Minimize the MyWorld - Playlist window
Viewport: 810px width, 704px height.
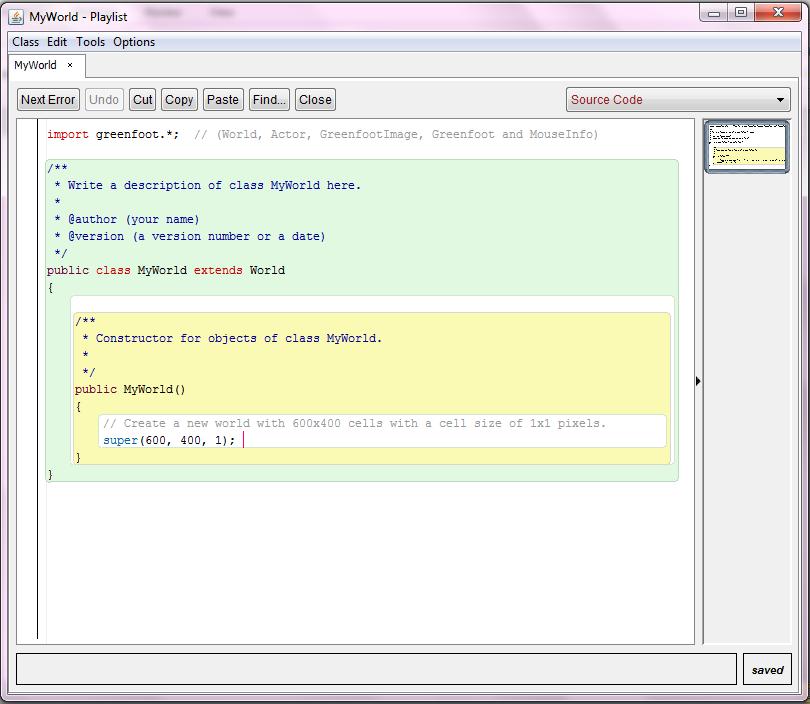714,12
